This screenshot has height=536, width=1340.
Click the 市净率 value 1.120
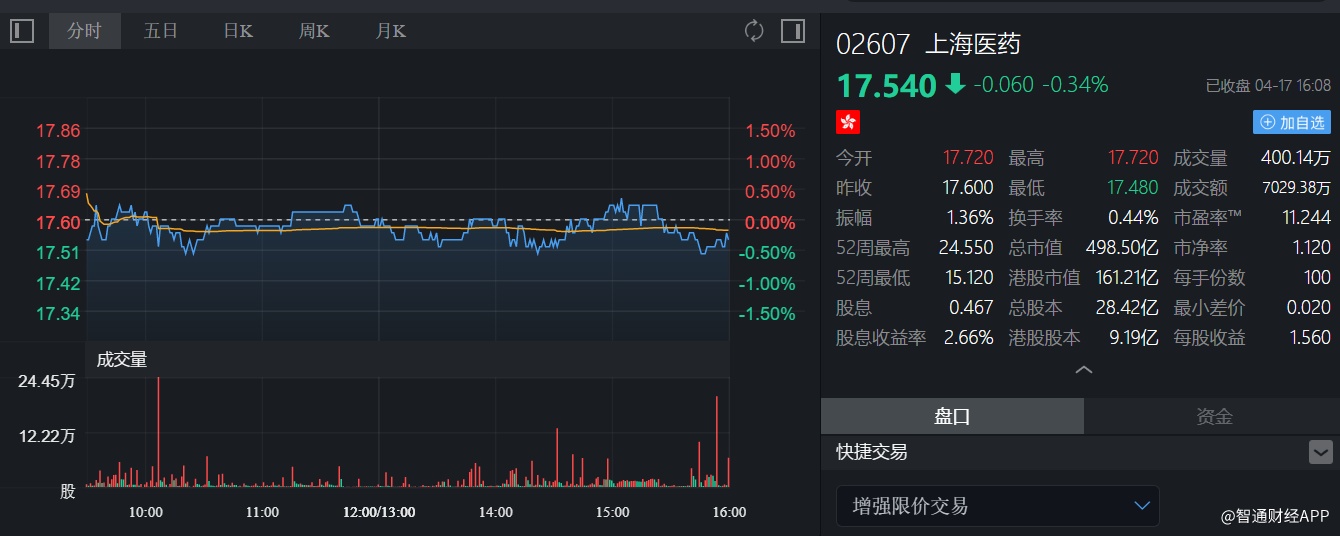click(x=1312, y=248)
